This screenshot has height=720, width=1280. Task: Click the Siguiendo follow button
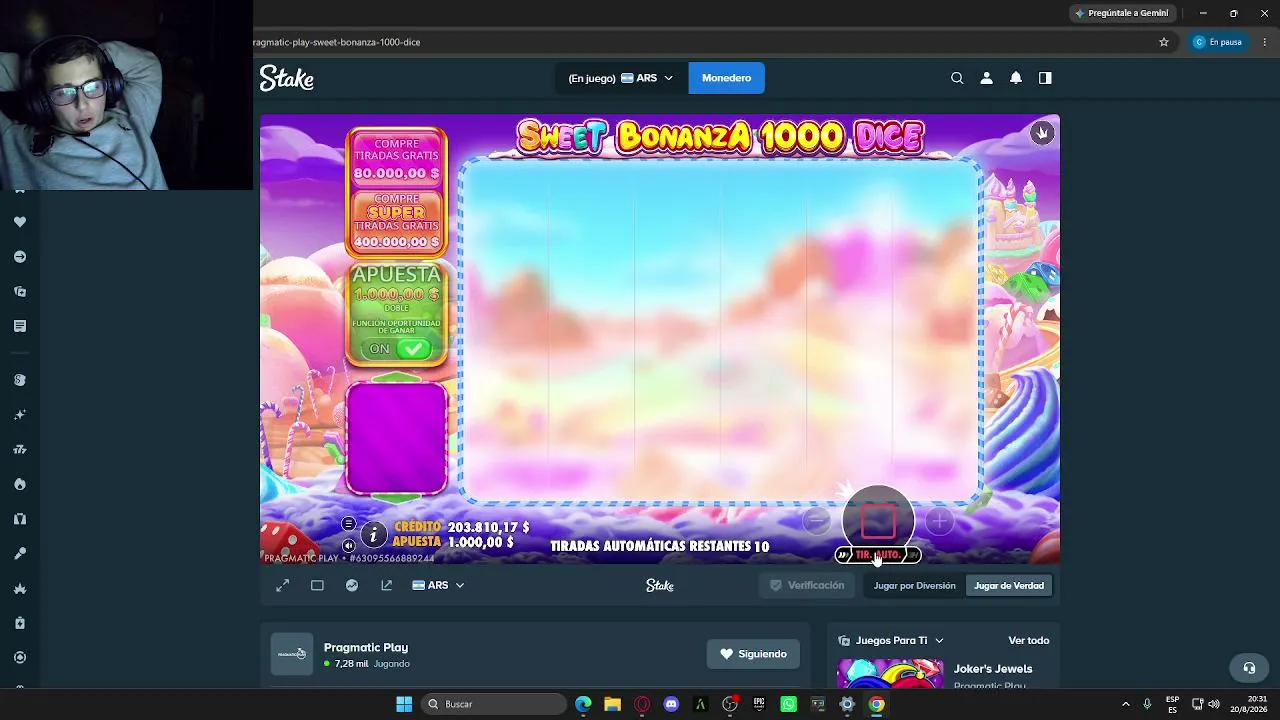click(753, 654)
